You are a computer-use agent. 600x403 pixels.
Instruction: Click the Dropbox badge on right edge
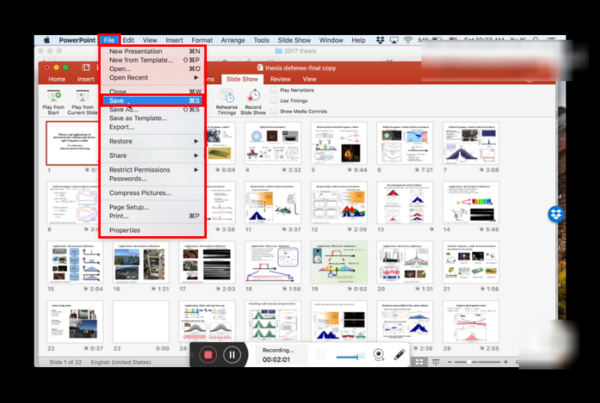coord(556,214)
